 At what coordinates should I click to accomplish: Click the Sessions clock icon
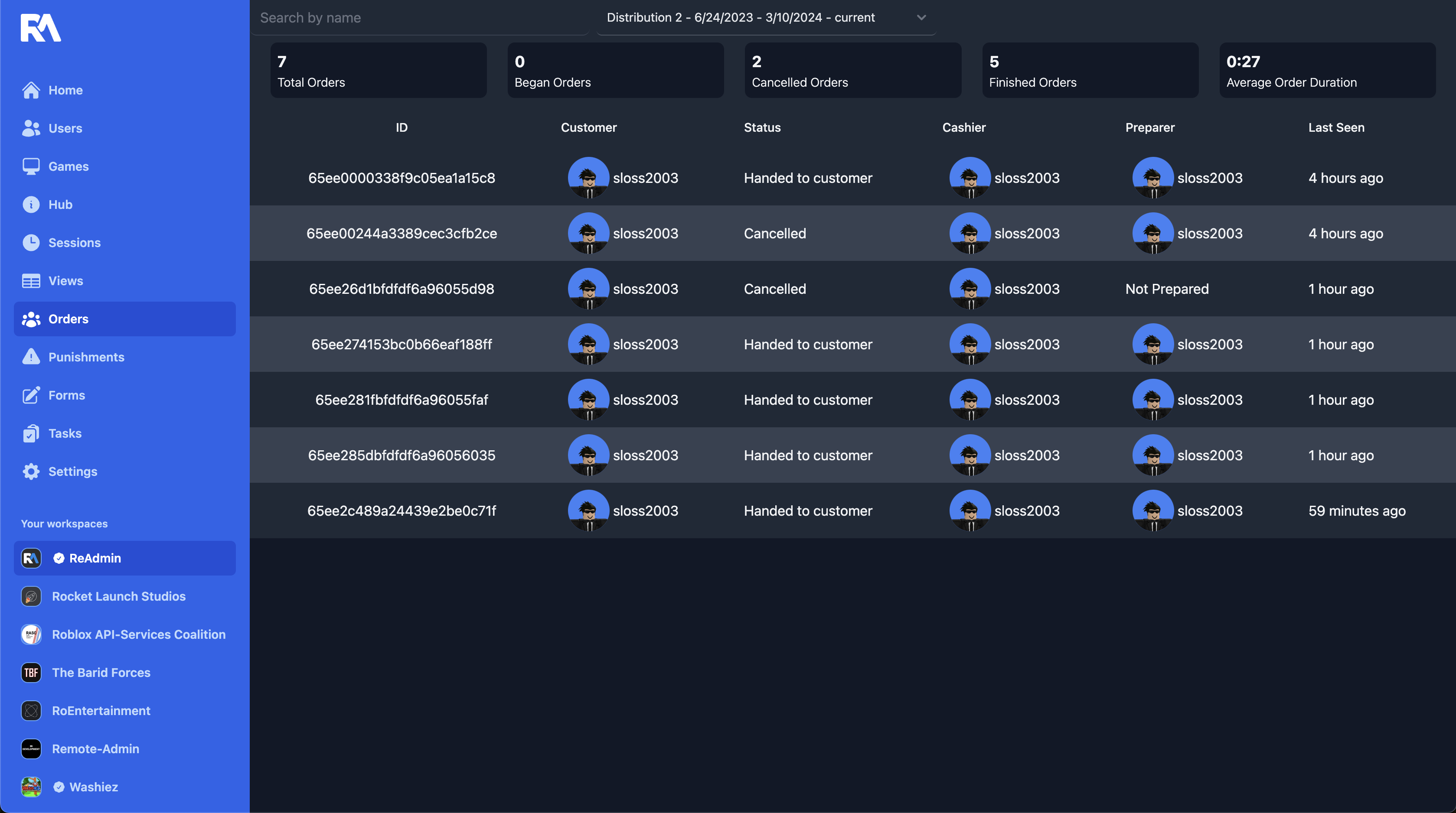pyautogui.click(x=30, y=243)
